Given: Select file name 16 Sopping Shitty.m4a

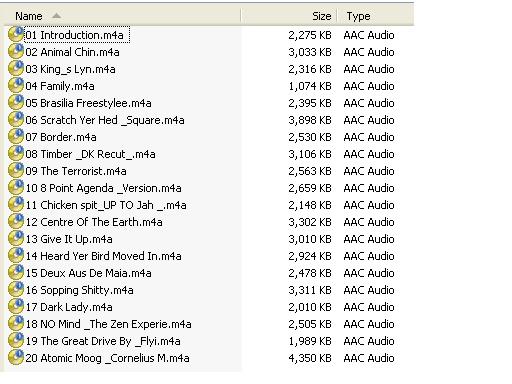Looking at the screenshot, I should pyautogui.click(x=79, y=290).
